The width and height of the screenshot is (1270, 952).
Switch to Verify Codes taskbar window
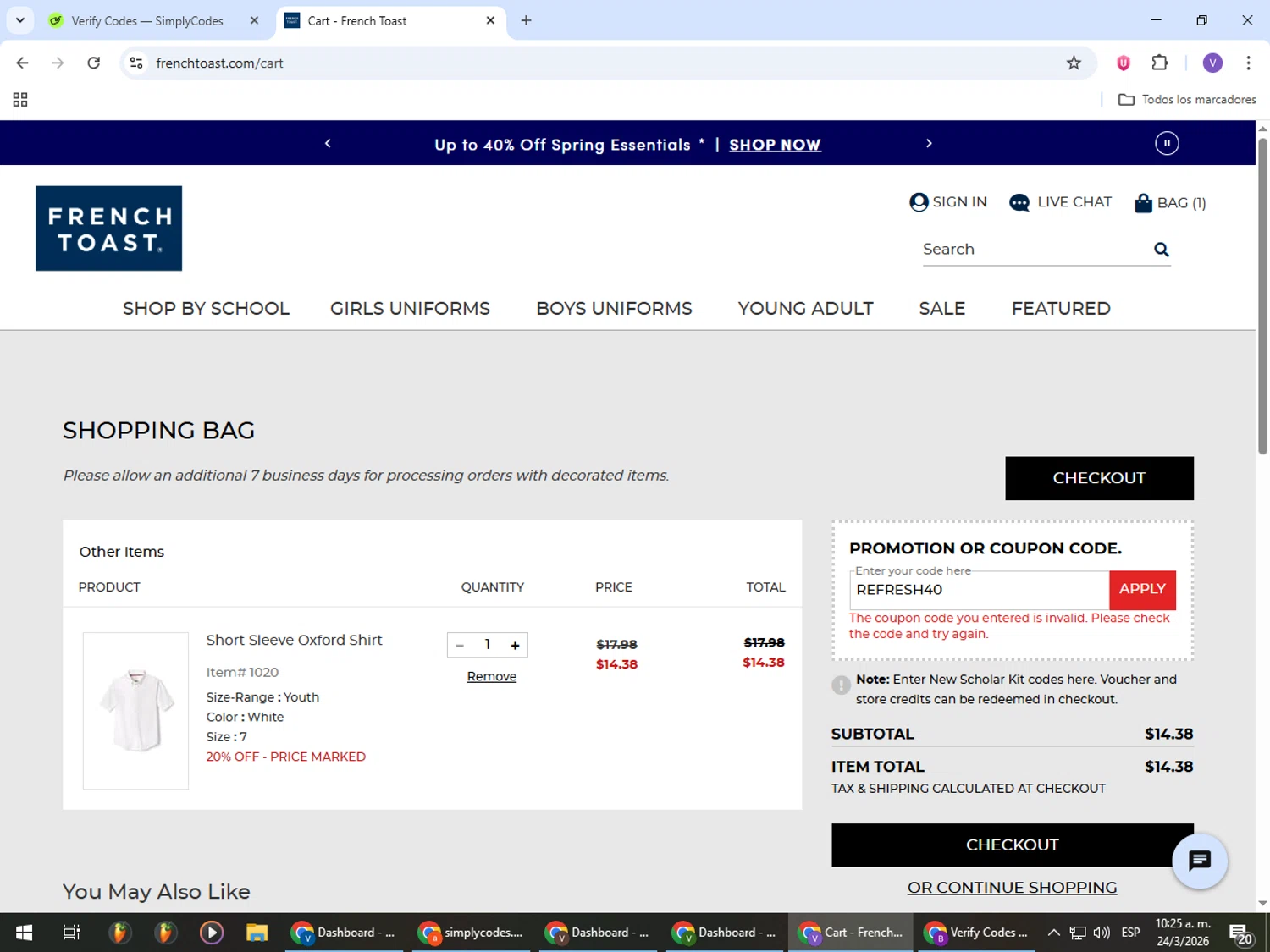click(x=978, y=933)
